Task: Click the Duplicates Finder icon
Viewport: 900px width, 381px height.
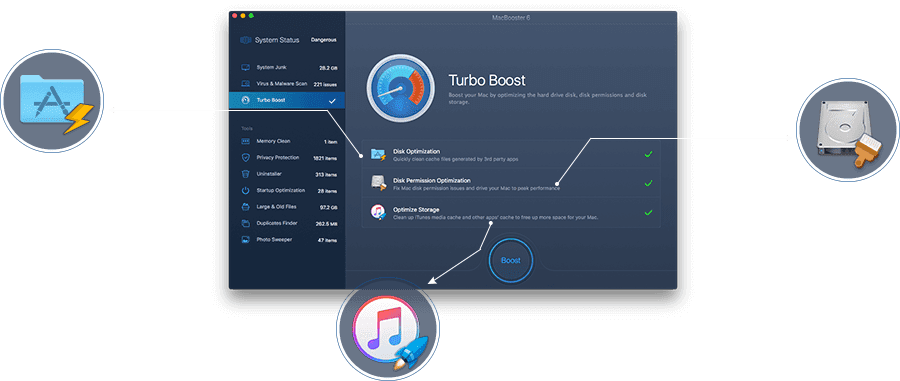Action: tap(246, 223)
